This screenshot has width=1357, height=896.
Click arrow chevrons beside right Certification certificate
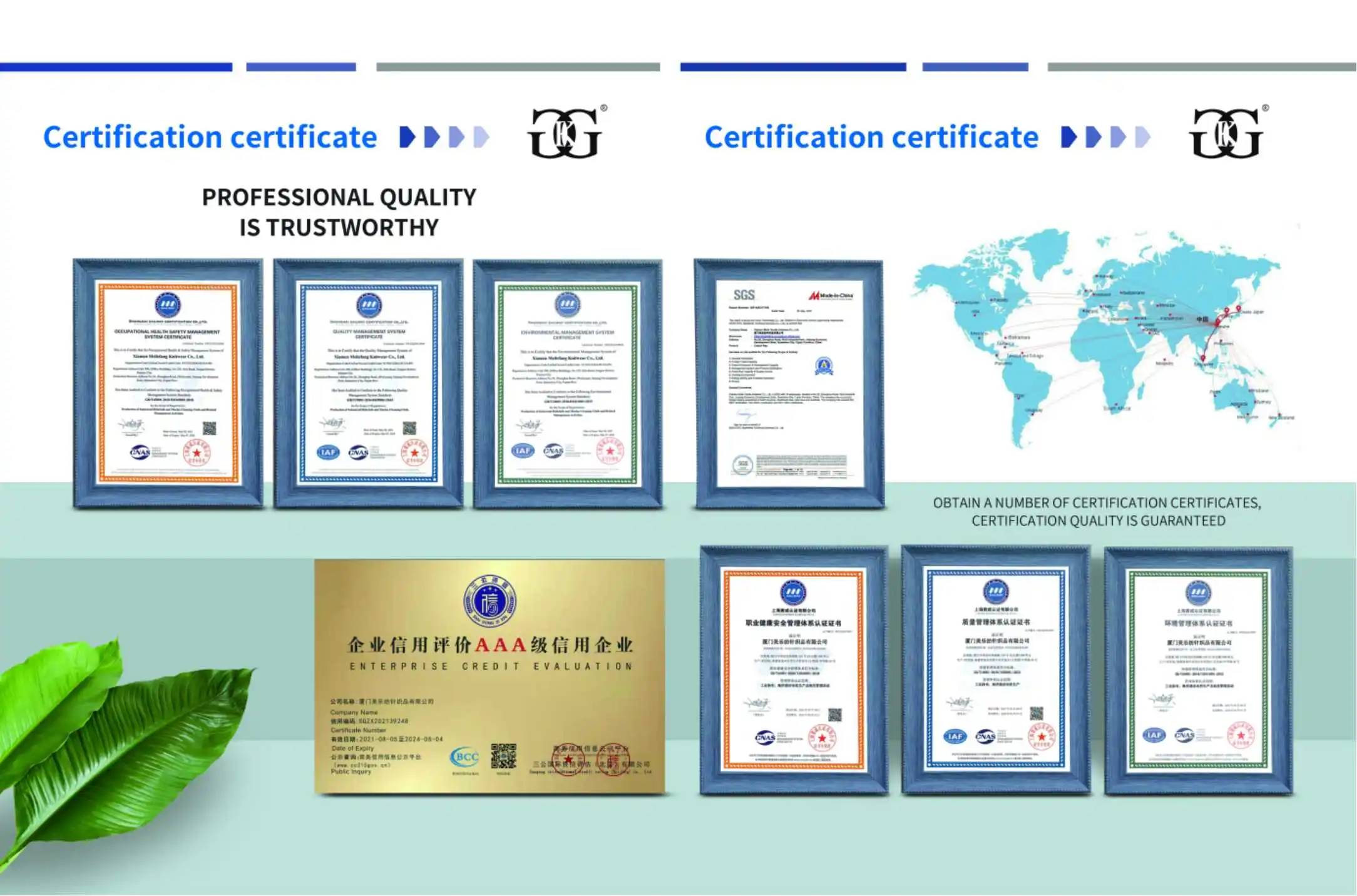pyautogui.click(x=1105, y=137)
